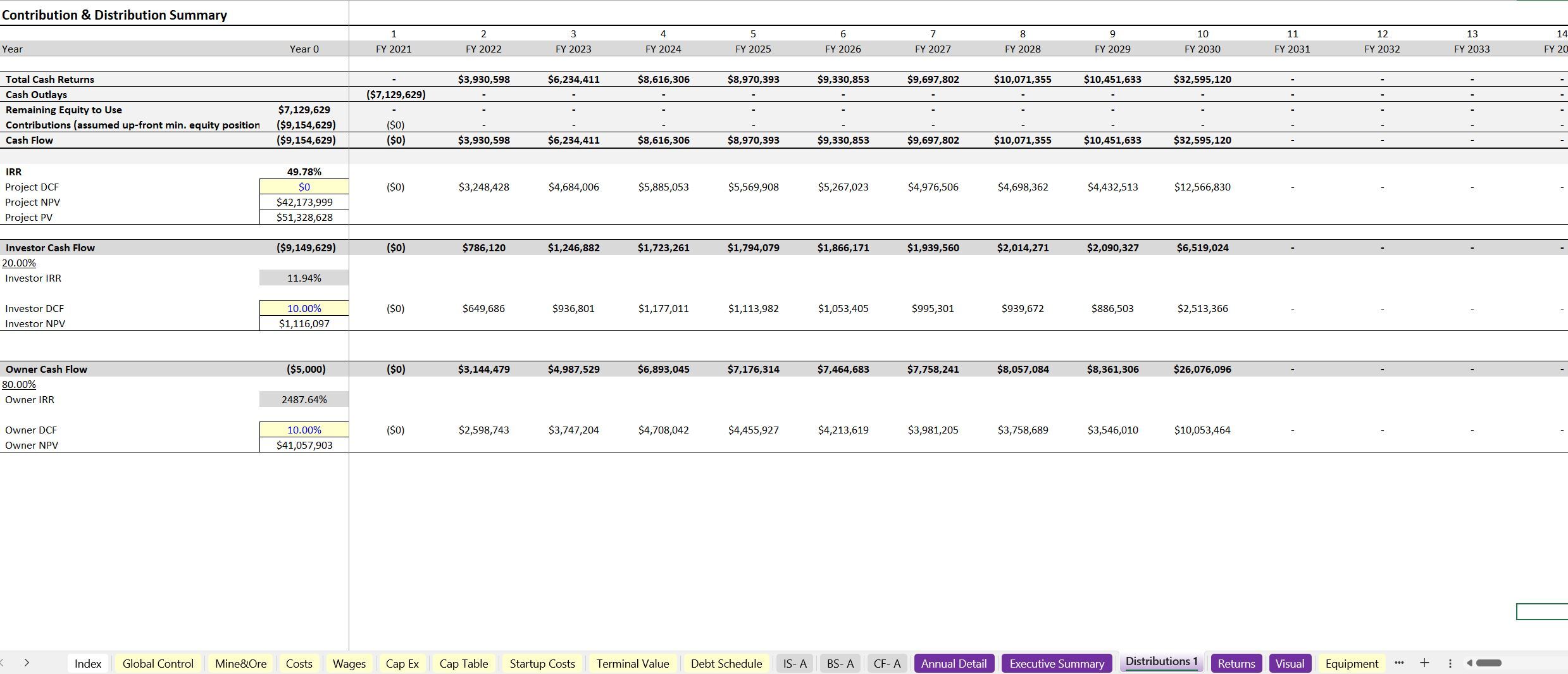Image resolution: width=1568 pixels, height=674 pixels.
Task: Switch to the Global Control sheet
Action: (x=158, y=663)
